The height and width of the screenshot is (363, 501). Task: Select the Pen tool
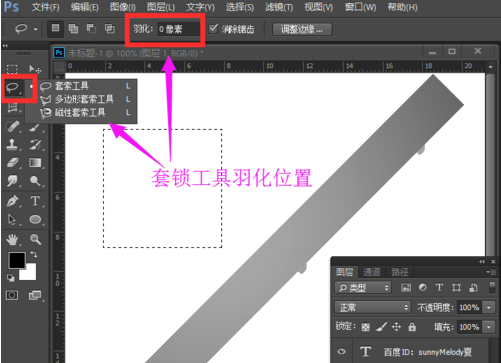click(13, 201)
